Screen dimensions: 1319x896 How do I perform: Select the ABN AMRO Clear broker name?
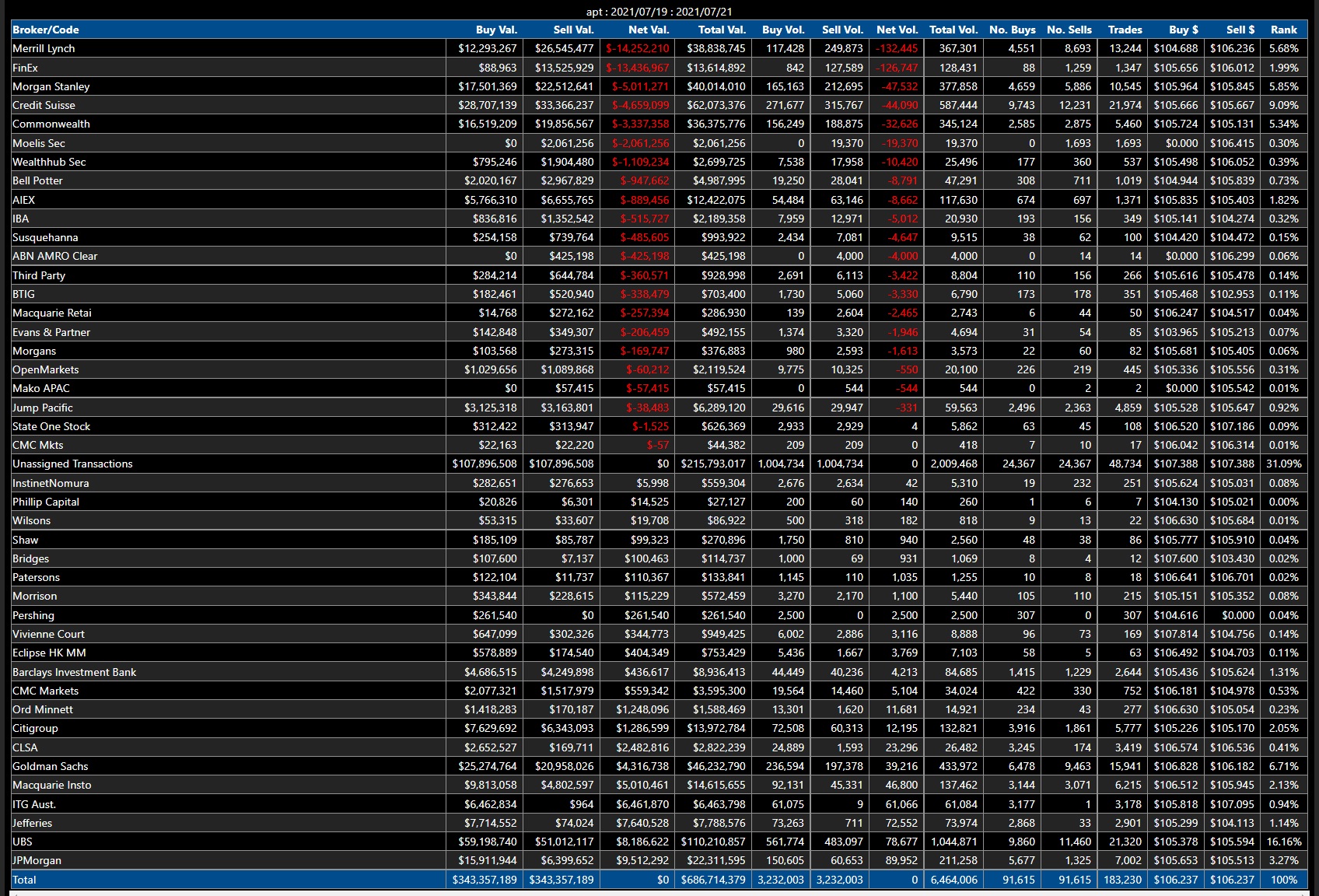54,256
